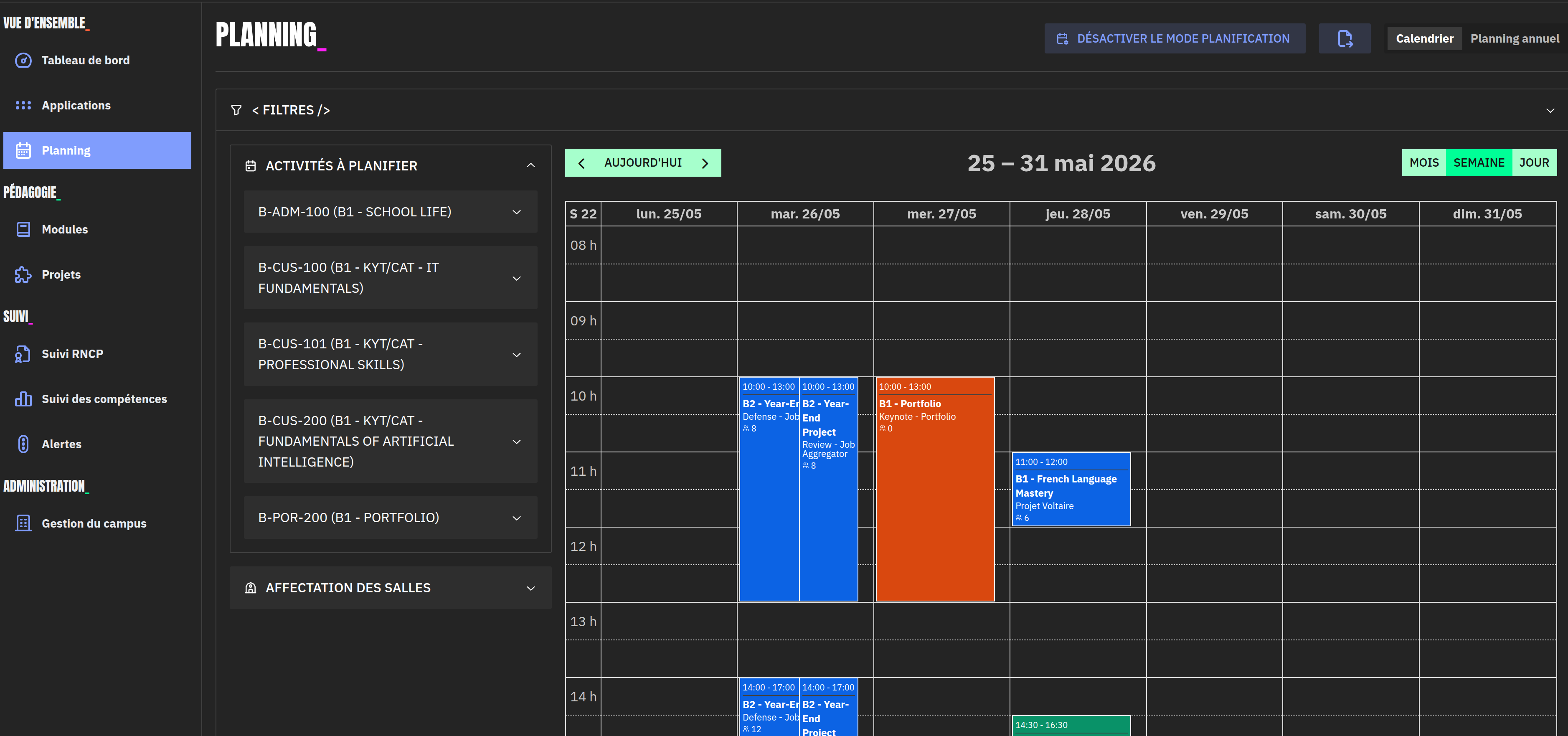Select the Calendrier tab

pos(1424,38)
